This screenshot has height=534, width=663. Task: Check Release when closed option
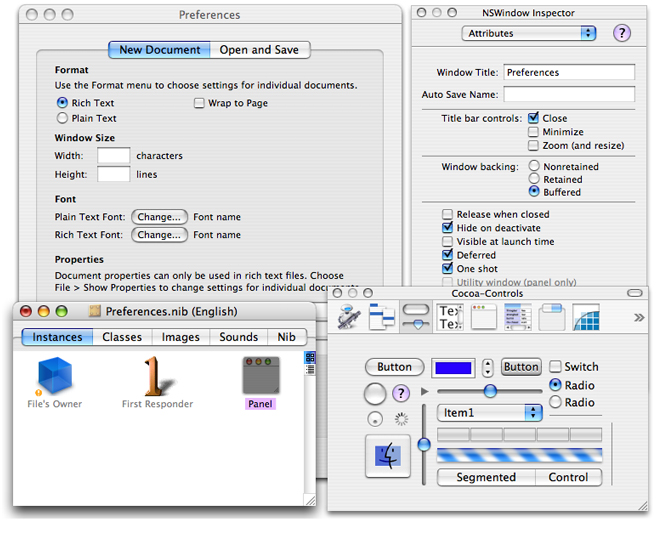point(447,214)
